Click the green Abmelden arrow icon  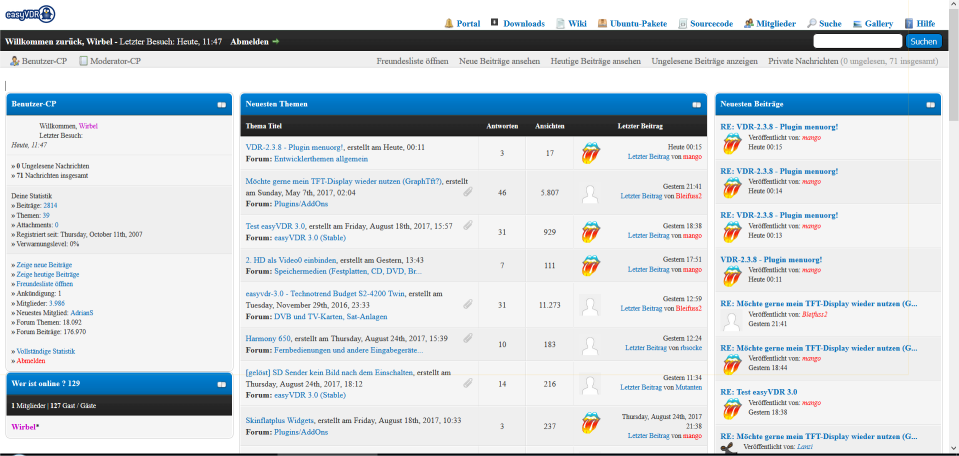pos(276,42)
